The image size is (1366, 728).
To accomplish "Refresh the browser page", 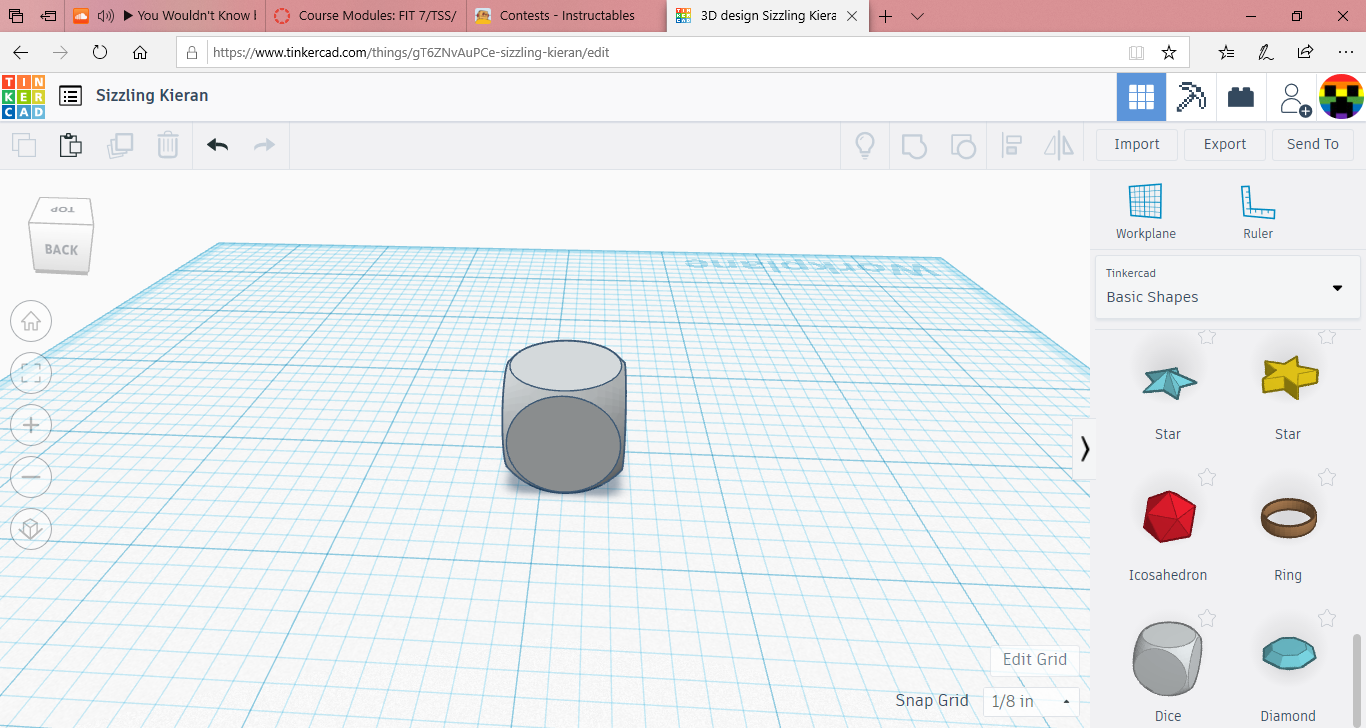I will (x=100, y=52).
